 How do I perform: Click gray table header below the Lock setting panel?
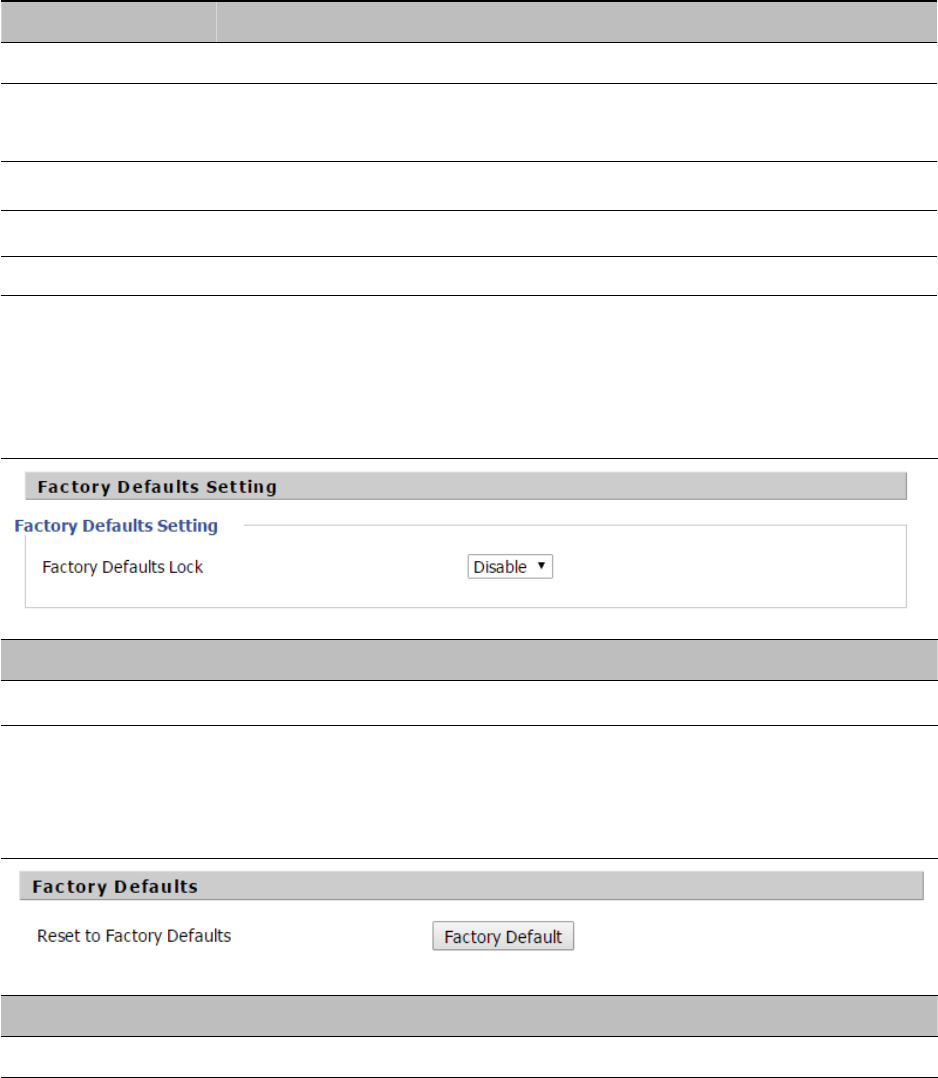coord(469,660)
